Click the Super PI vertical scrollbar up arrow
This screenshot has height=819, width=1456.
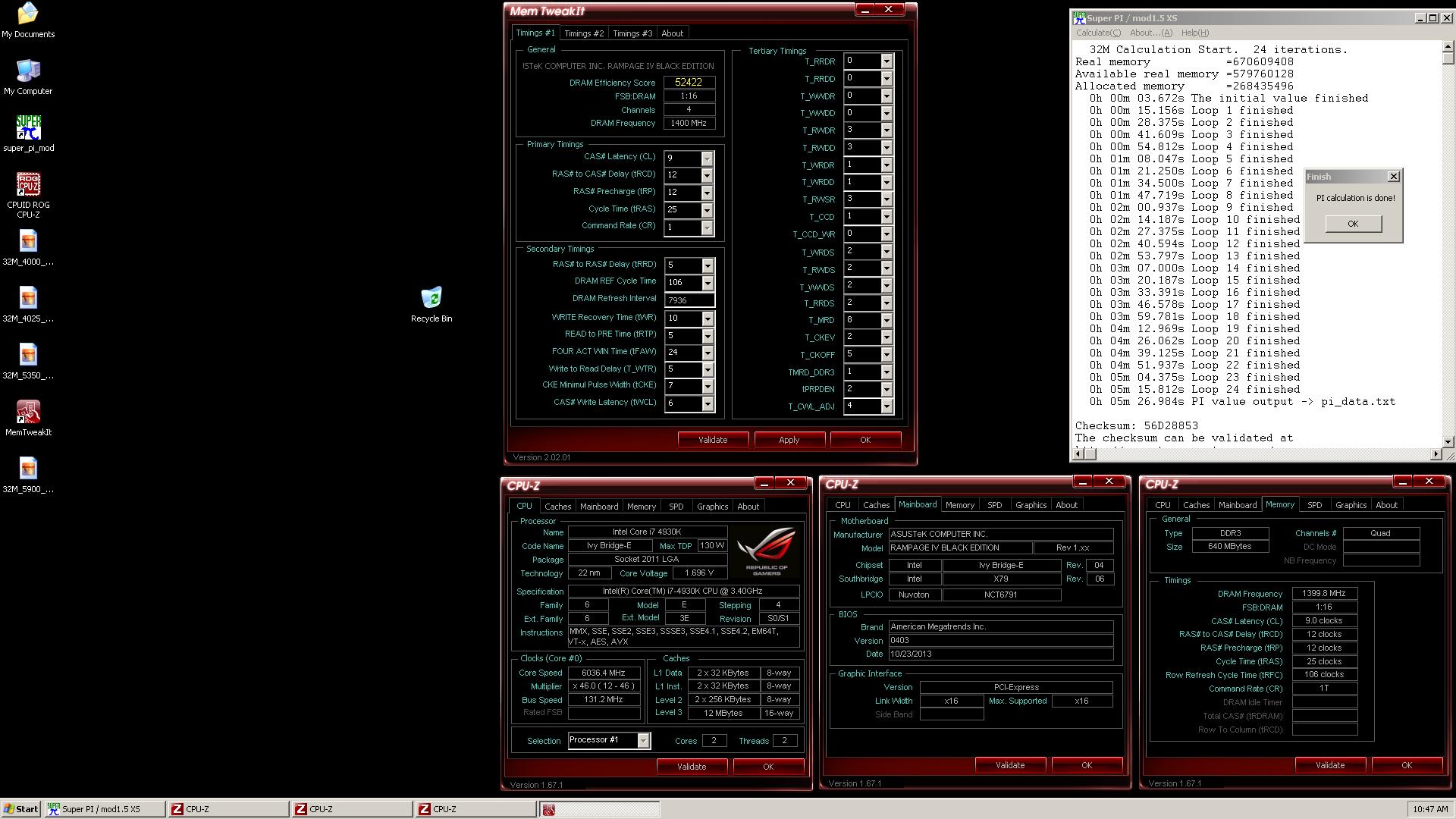click(1448, 47)
